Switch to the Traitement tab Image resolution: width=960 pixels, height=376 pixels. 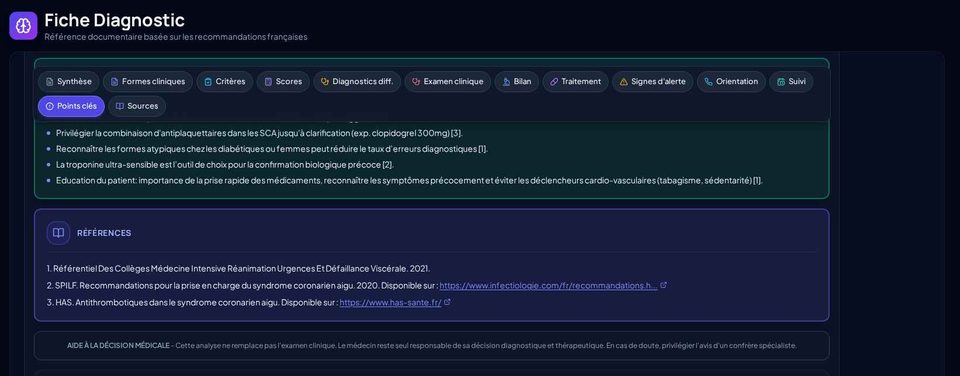coord(576,81)
